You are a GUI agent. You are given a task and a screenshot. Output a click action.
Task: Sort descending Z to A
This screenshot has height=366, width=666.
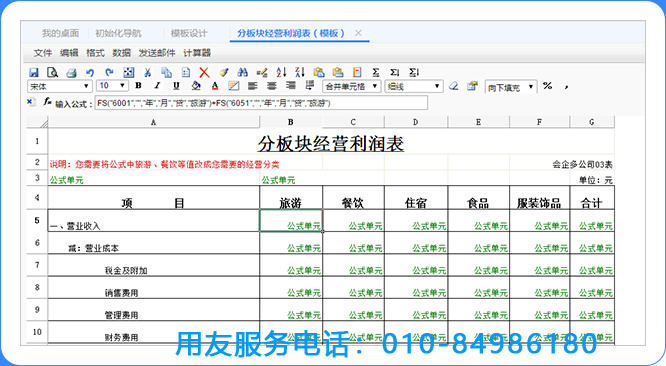[299, 72]
